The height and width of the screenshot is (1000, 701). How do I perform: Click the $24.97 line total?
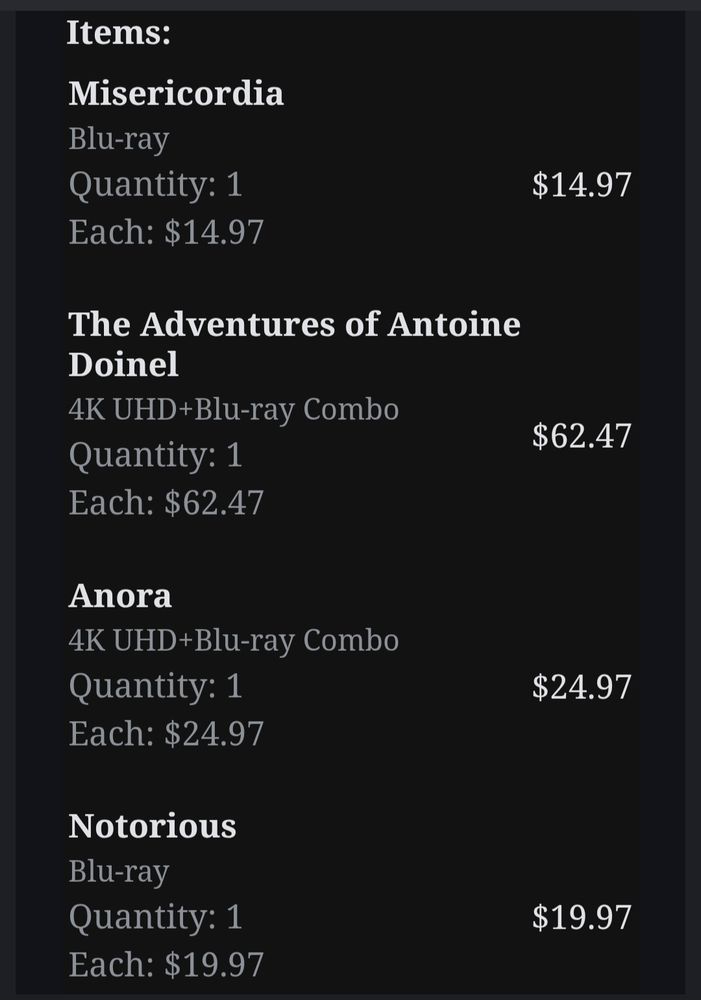581,687
